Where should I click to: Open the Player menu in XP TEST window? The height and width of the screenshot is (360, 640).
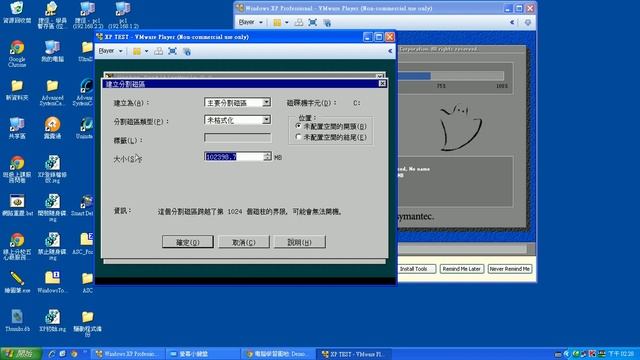[110, 51]
